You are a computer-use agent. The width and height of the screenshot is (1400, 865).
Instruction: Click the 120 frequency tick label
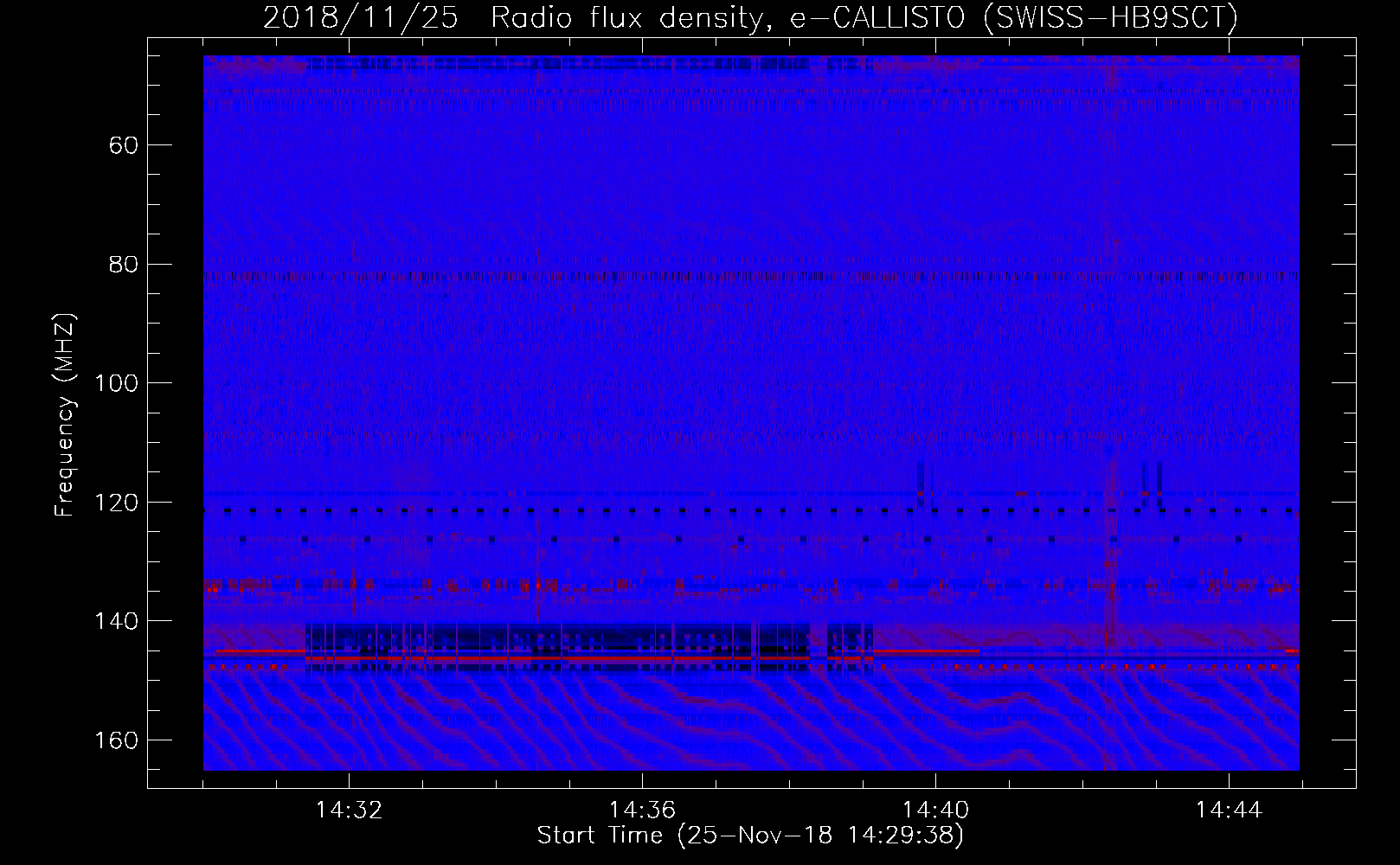tap(116, 503)
